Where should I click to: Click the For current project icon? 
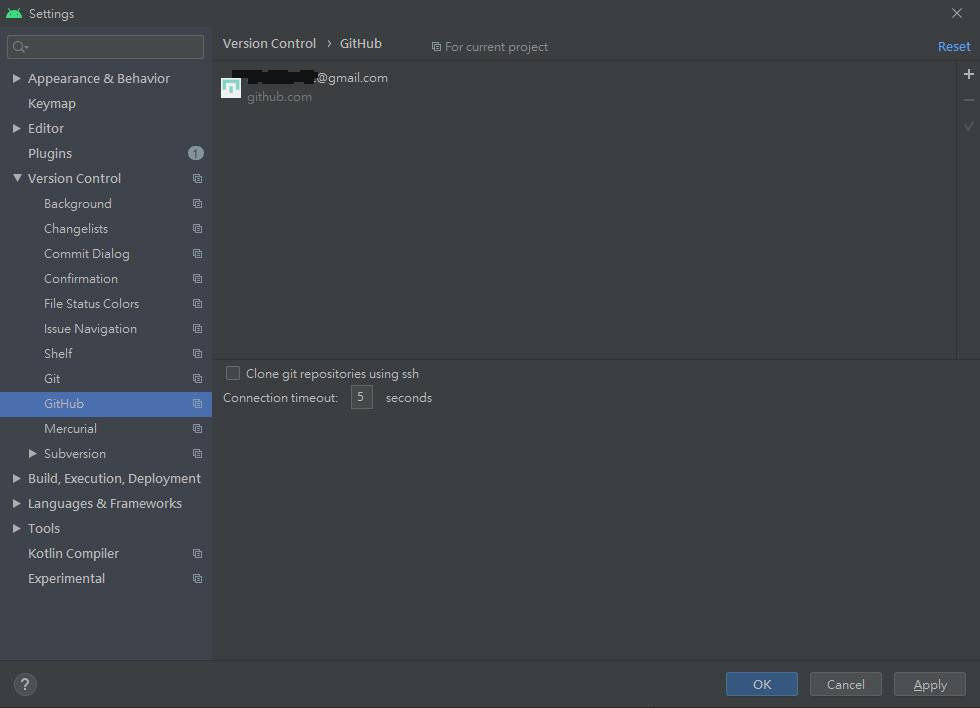point(436,47)
